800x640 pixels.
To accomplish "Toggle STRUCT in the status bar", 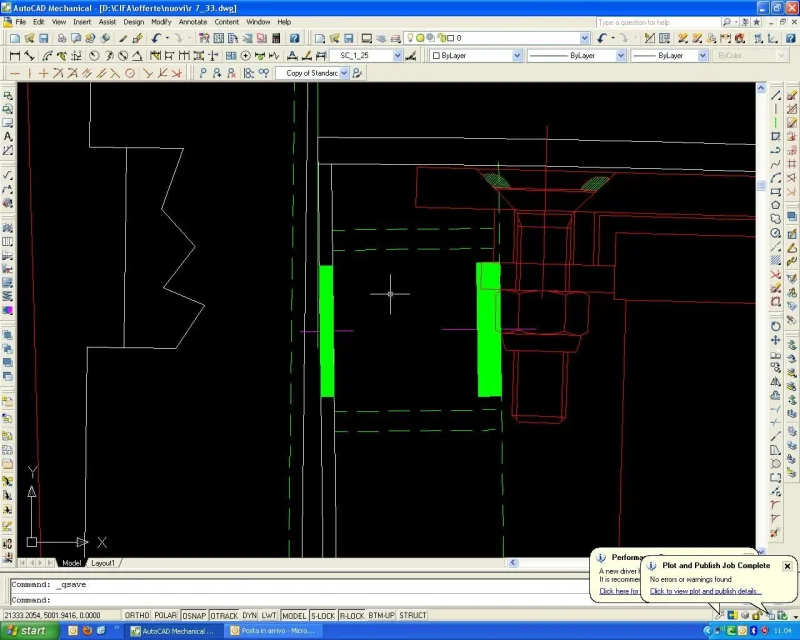I will pos(413,616).
